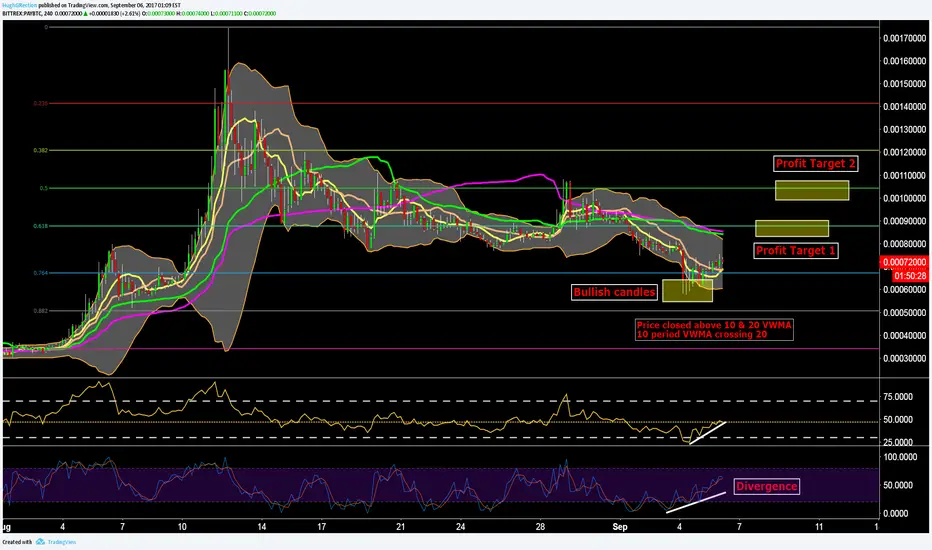Click the 25.0000 RSI axis value
Viewport: 932px width, 550px height.
click(x=898, y=442)
